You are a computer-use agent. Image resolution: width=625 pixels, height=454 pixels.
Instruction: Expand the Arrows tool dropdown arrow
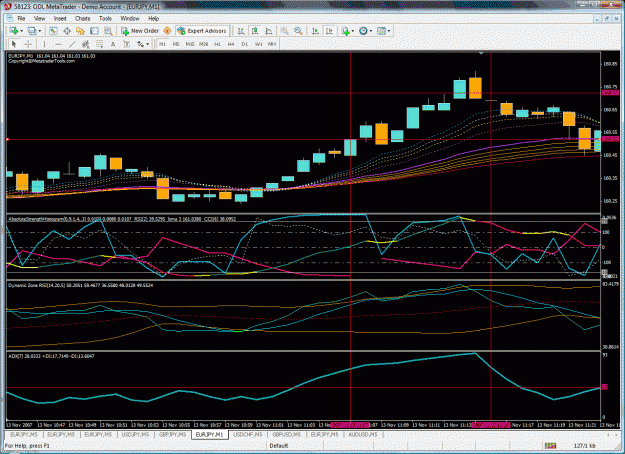click(x=147, y=44)
